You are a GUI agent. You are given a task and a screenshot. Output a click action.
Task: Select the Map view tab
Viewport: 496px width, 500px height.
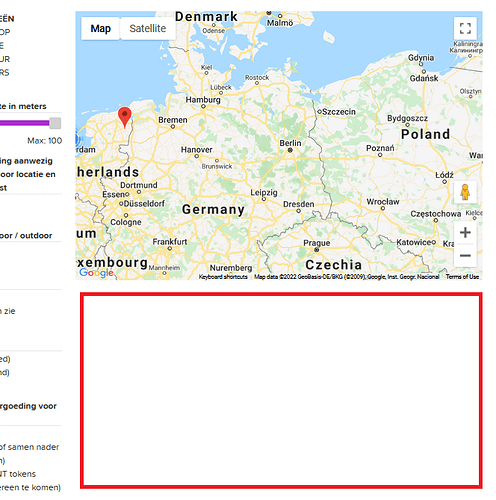tap(100, 29)
